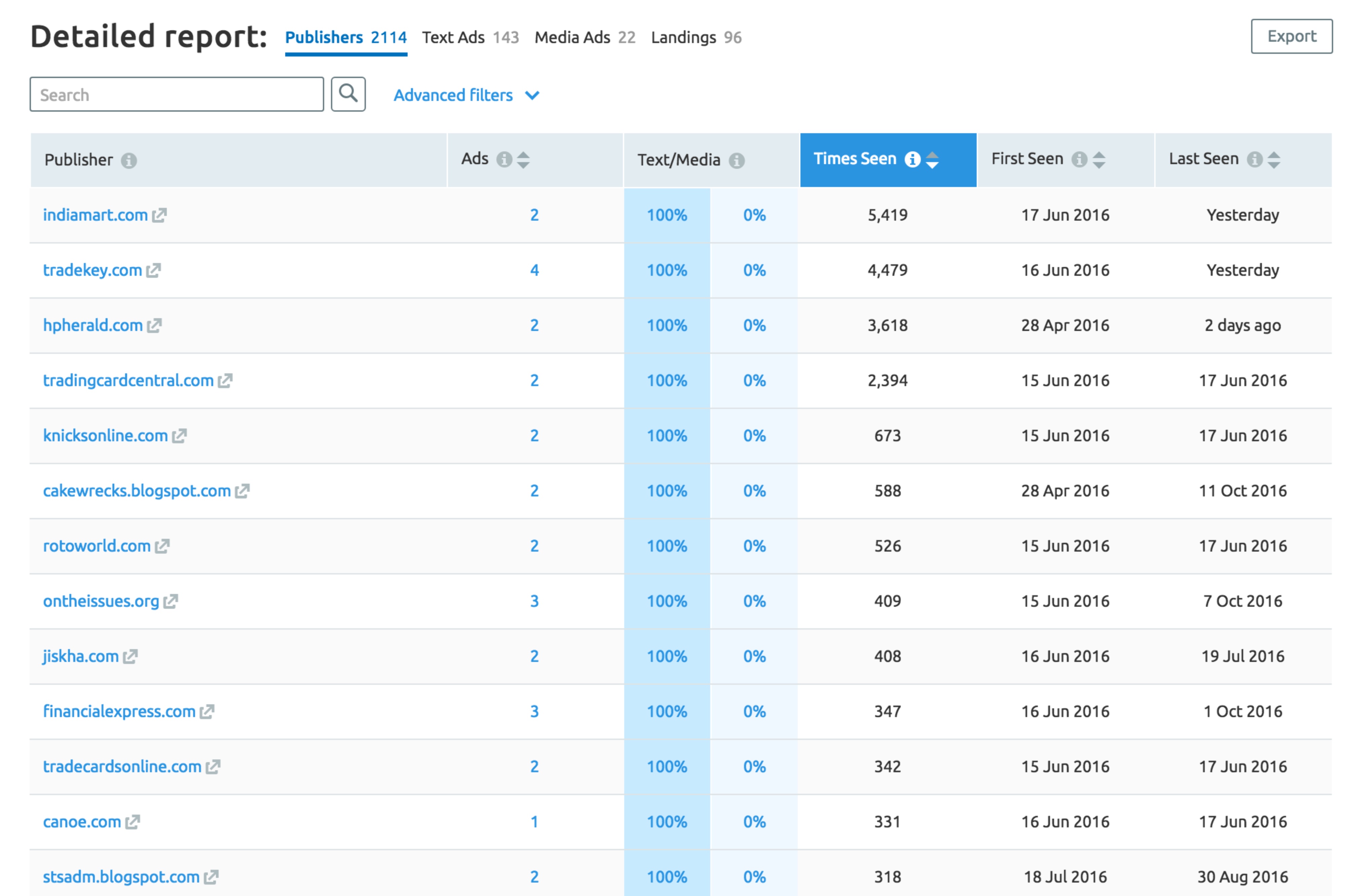Open external link icon for knicksonline.com
This screenshot has width=1352, height=896.
180,436
